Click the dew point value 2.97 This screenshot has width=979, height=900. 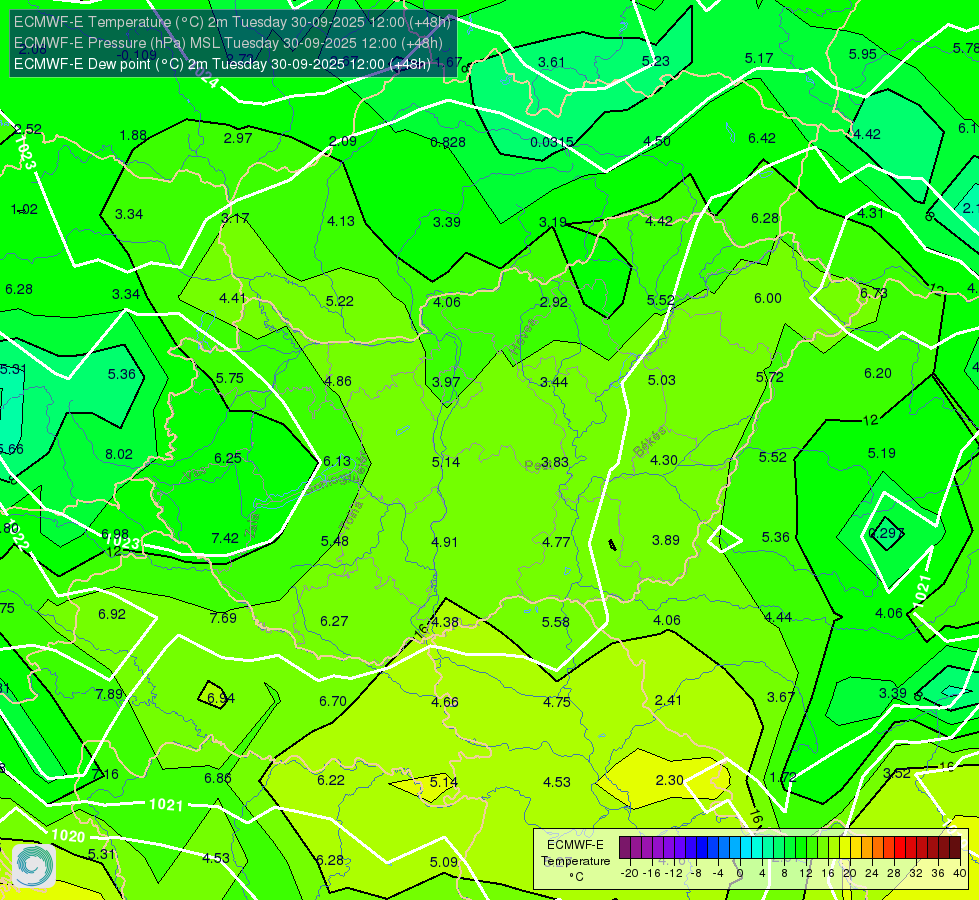click(x=238, y=138)
